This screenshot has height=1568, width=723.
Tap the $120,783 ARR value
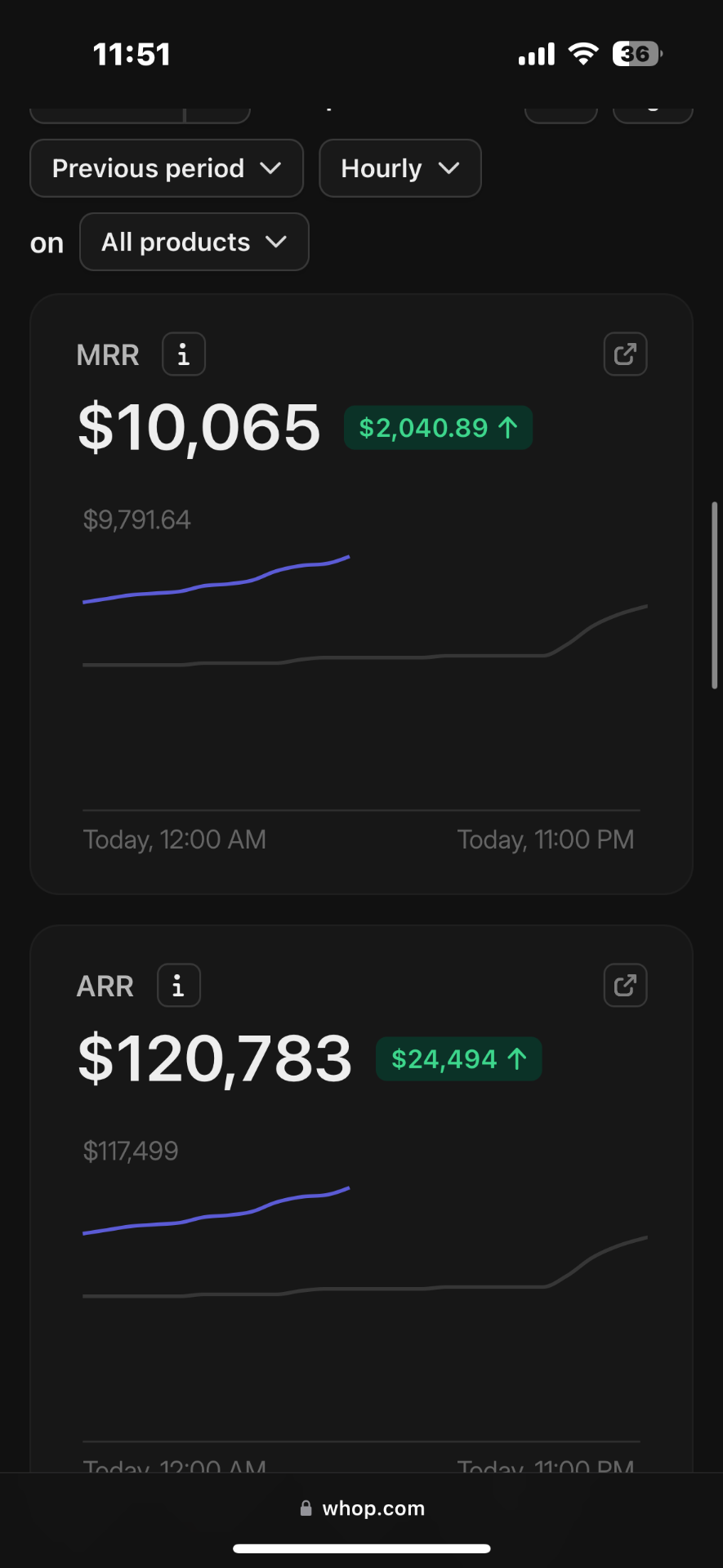click(215, 1059)
